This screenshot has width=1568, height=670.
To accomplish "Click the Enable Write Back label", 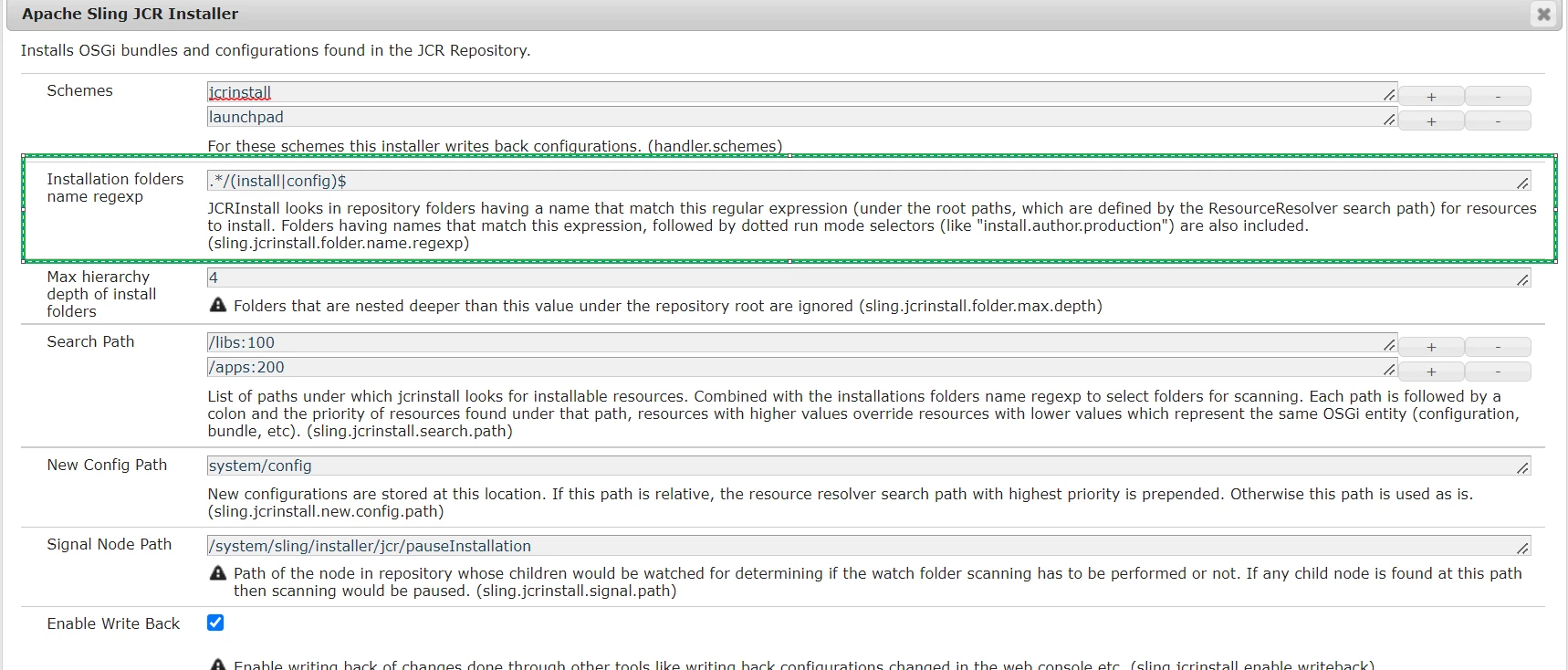I will 113,623.
